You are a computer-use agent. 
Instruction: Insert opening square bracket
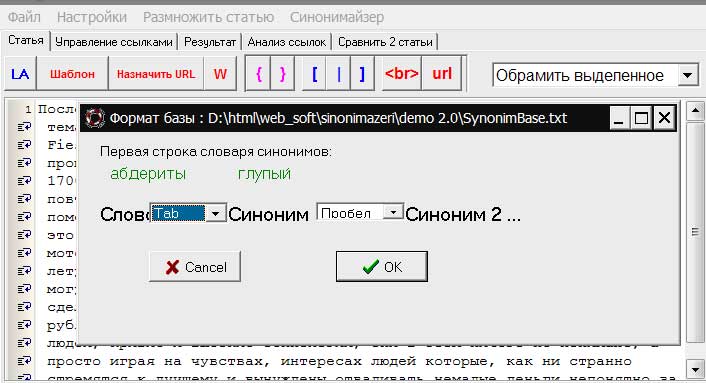tap(315, 74)
